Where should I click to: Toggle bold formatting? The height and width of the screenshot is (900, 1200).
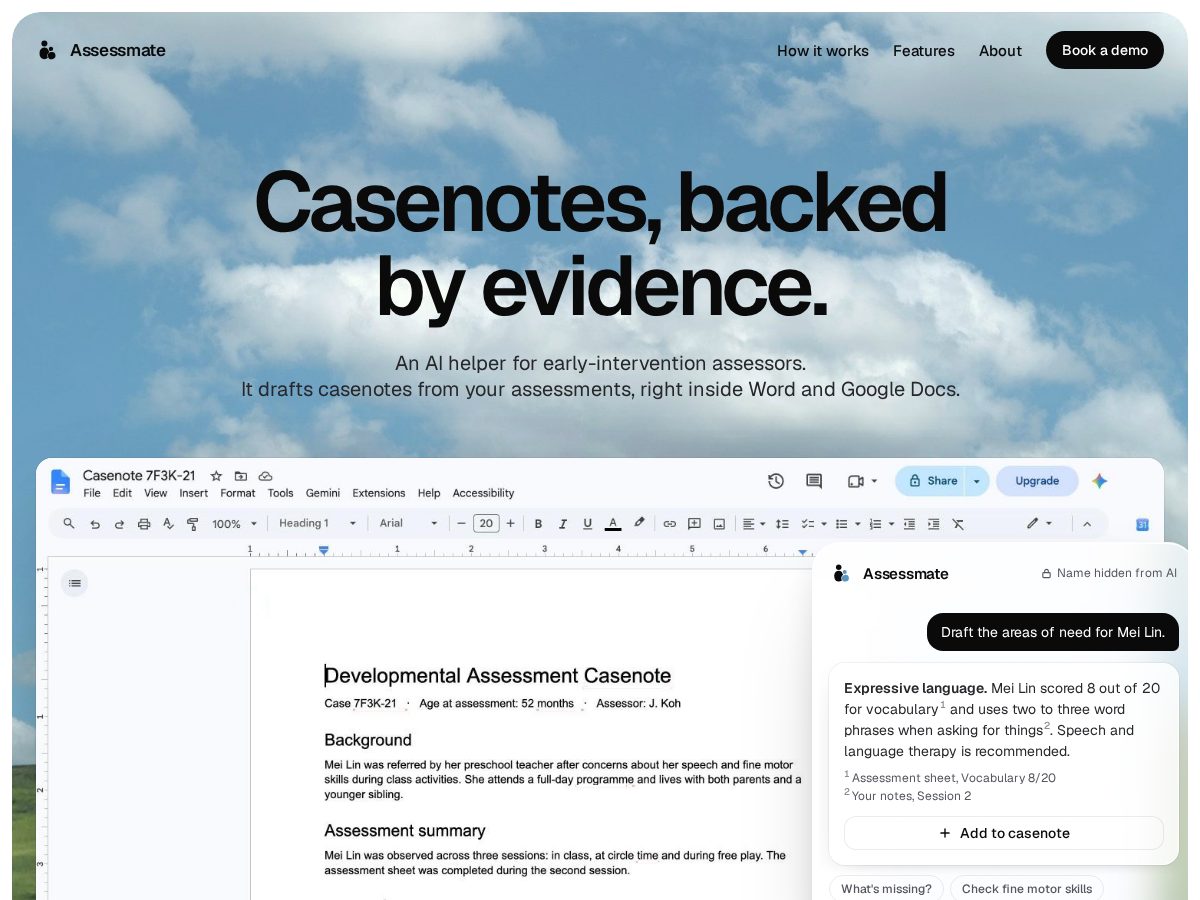[538, 523]
